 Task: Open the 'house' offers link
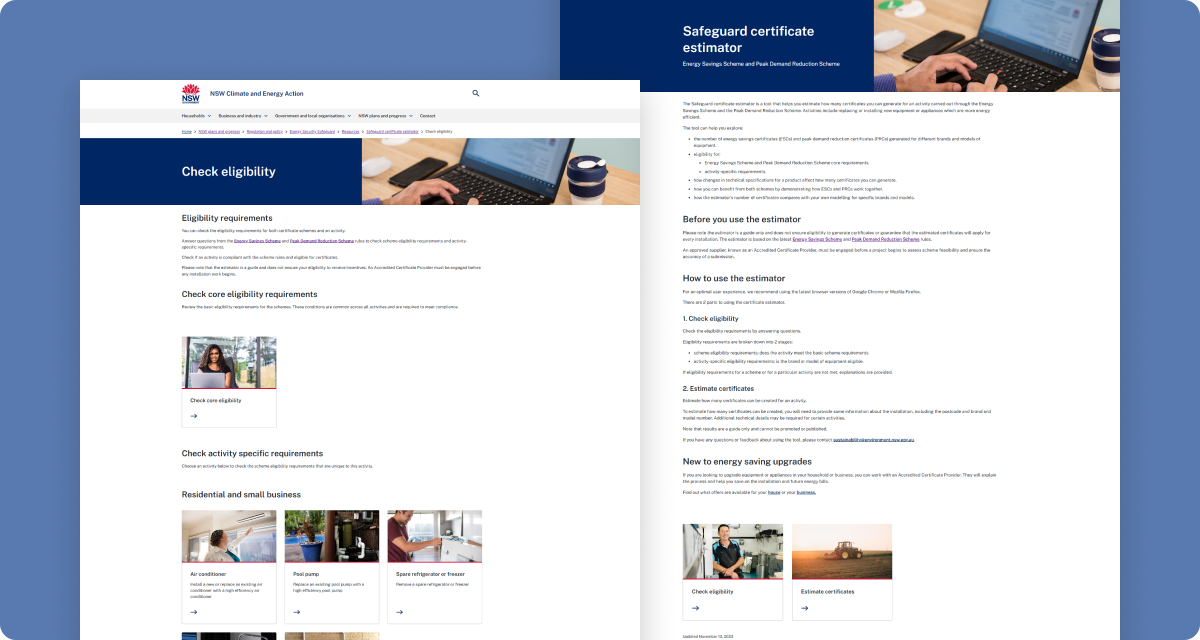[773, 492]
